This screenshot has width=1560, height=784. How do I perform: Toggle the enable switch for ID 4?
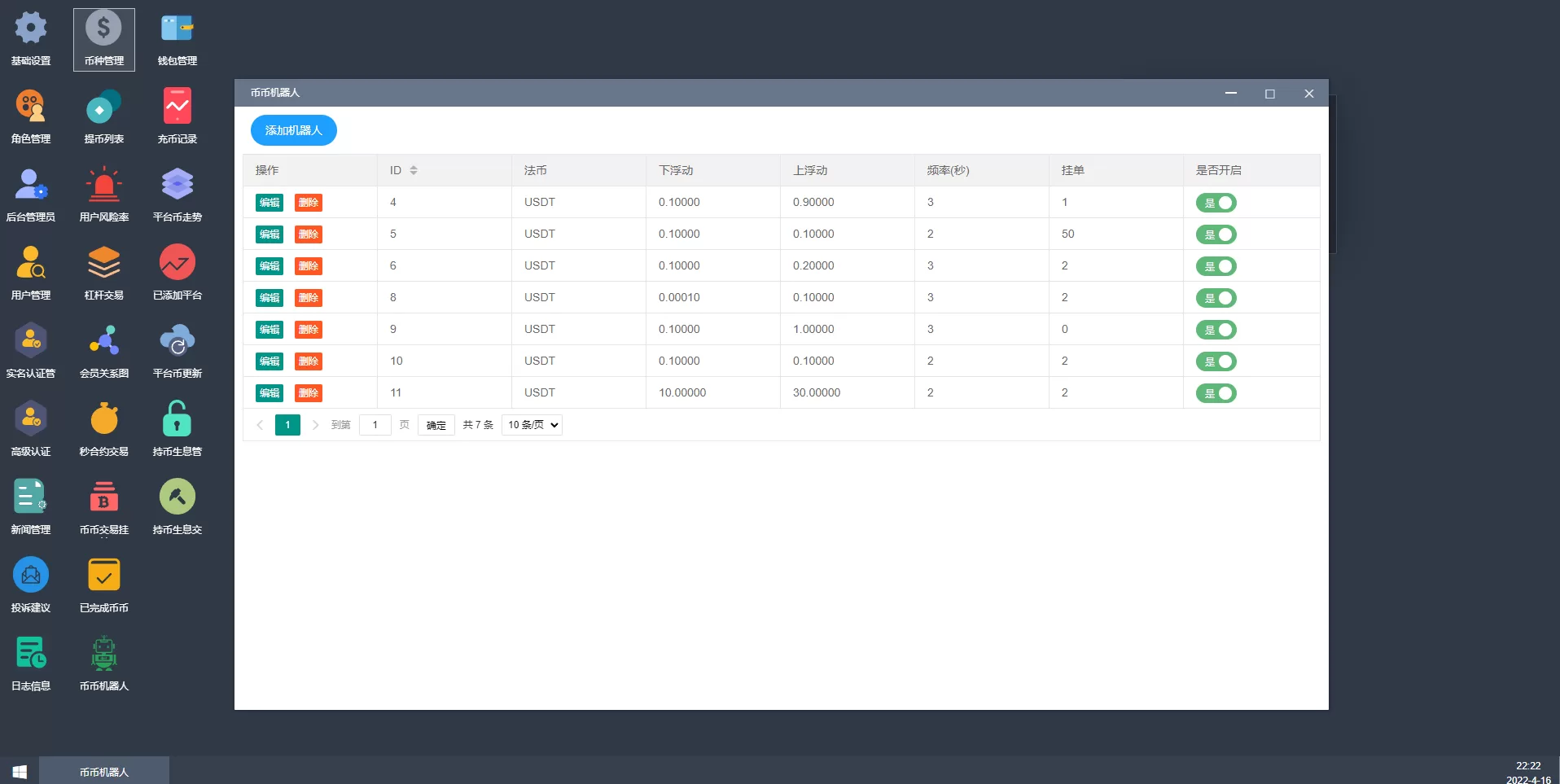pyautogui.click(x=1216, y=203)
